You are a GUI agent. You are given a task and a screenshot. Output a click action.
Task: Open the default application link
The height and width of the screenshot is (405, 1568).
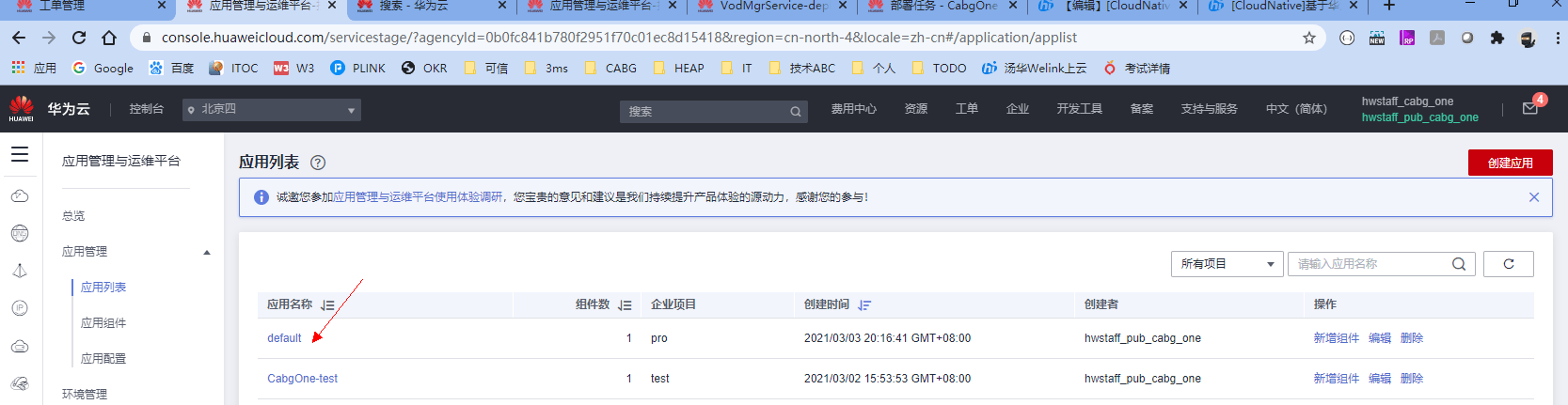[x=284, y=338]
